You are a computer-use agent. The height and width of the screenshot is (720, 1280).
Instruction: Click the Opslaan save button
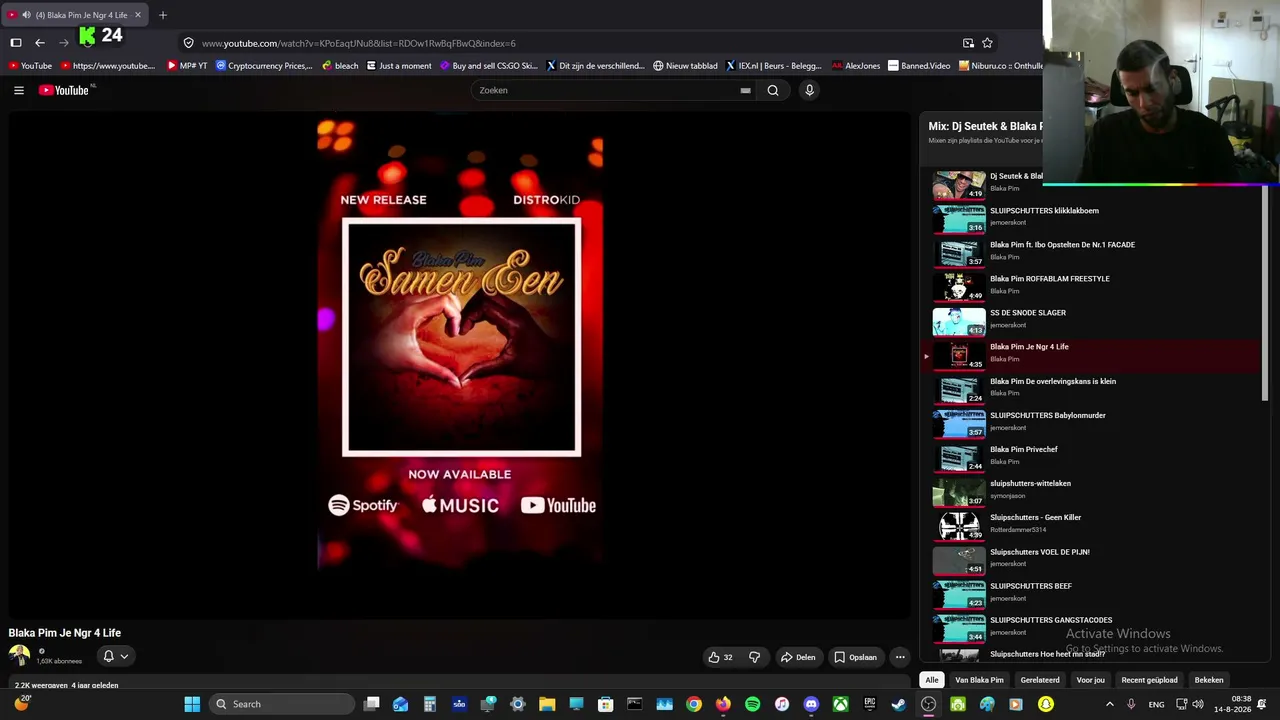856,657
